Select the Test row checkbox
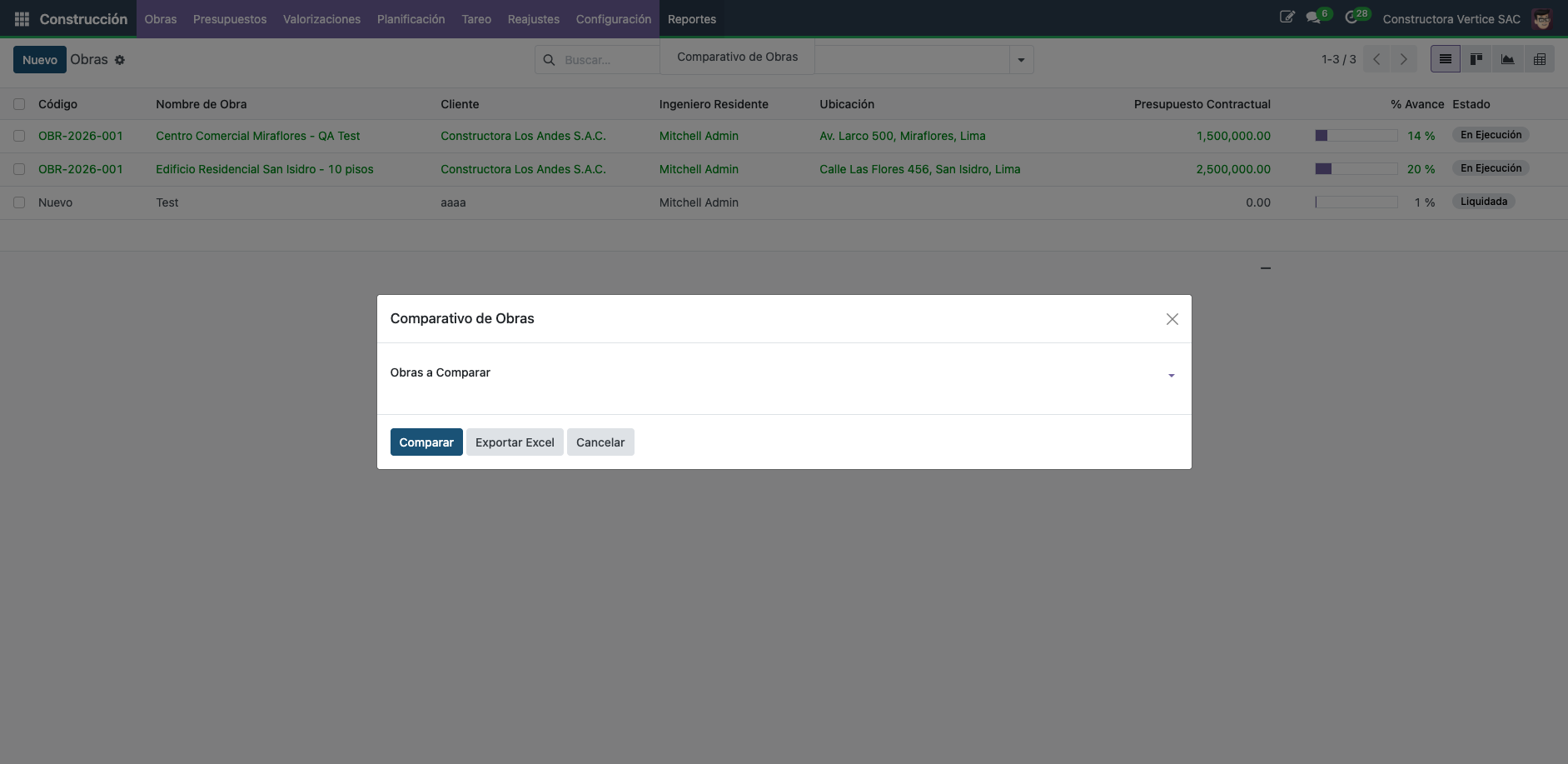Image resolution: width=1568 pixels, height=764 pixels. coord(19,202)
